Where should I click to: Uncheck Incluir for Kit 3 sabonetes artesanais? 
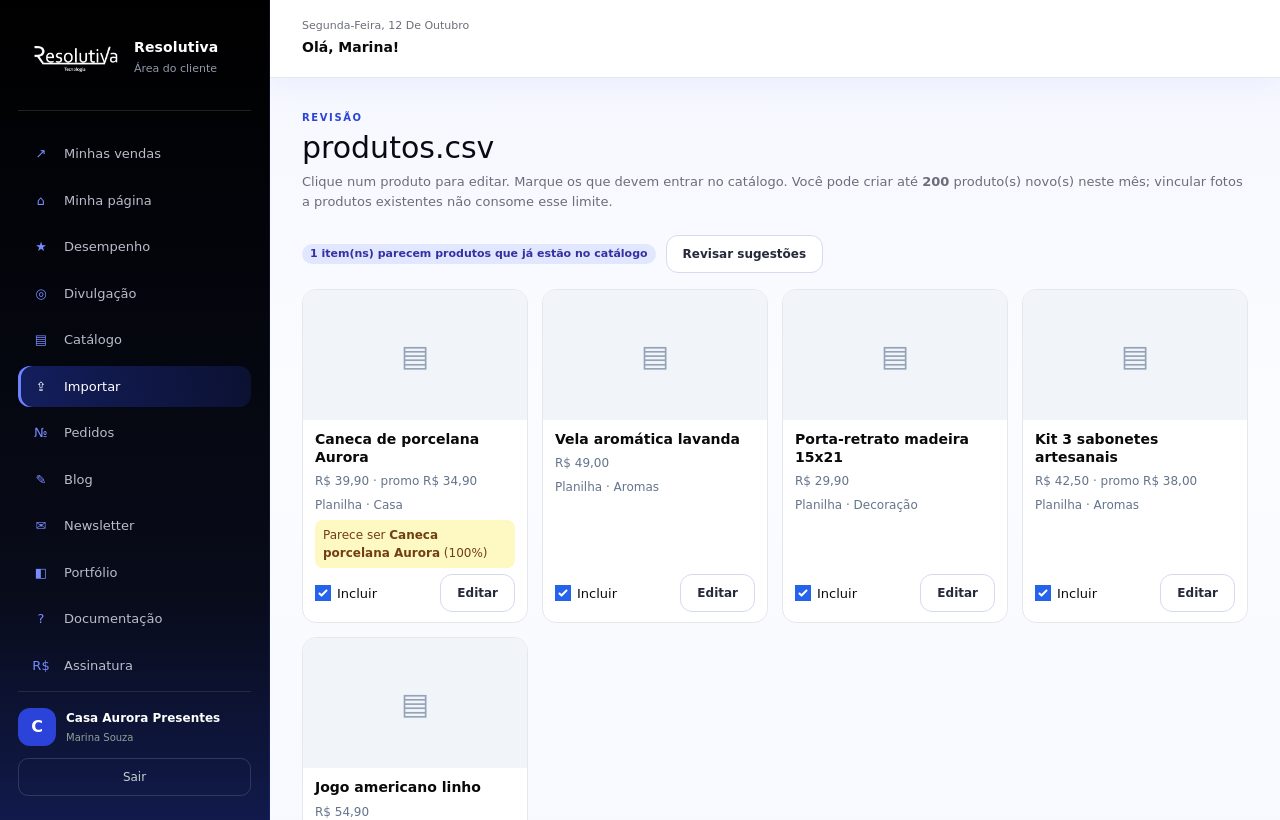point(1043,593)
